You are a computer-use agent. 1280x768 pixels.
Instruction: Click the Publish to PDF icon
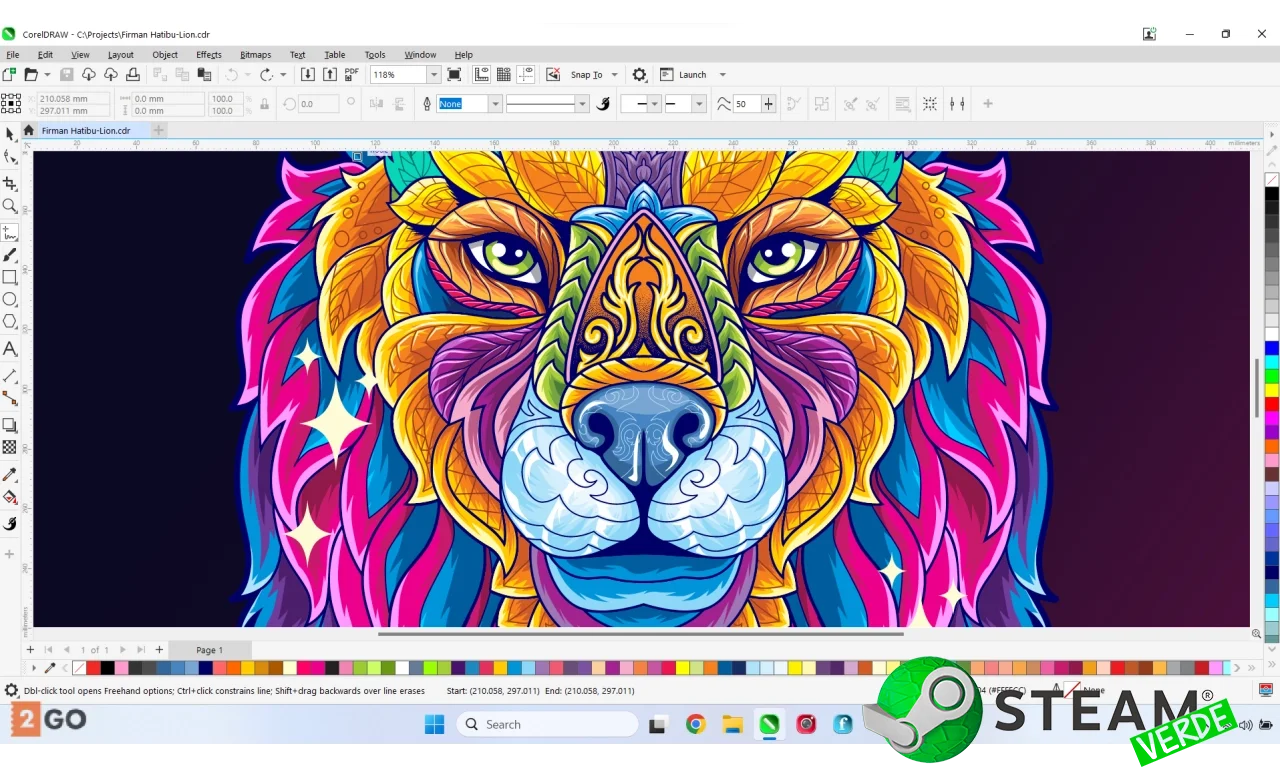pos(352,75)
